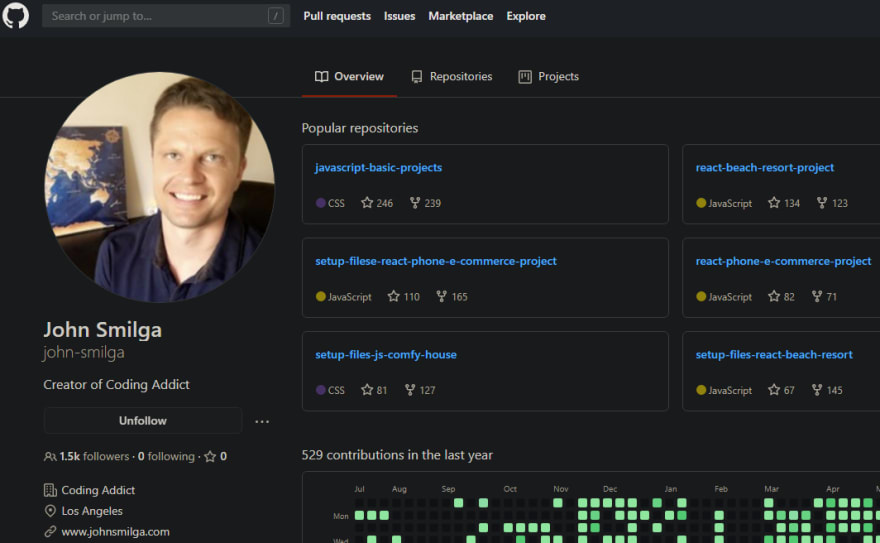Open www.johnsmilga.com website link
The height and width of the screenshot is (543, 880).
point(116,532)
